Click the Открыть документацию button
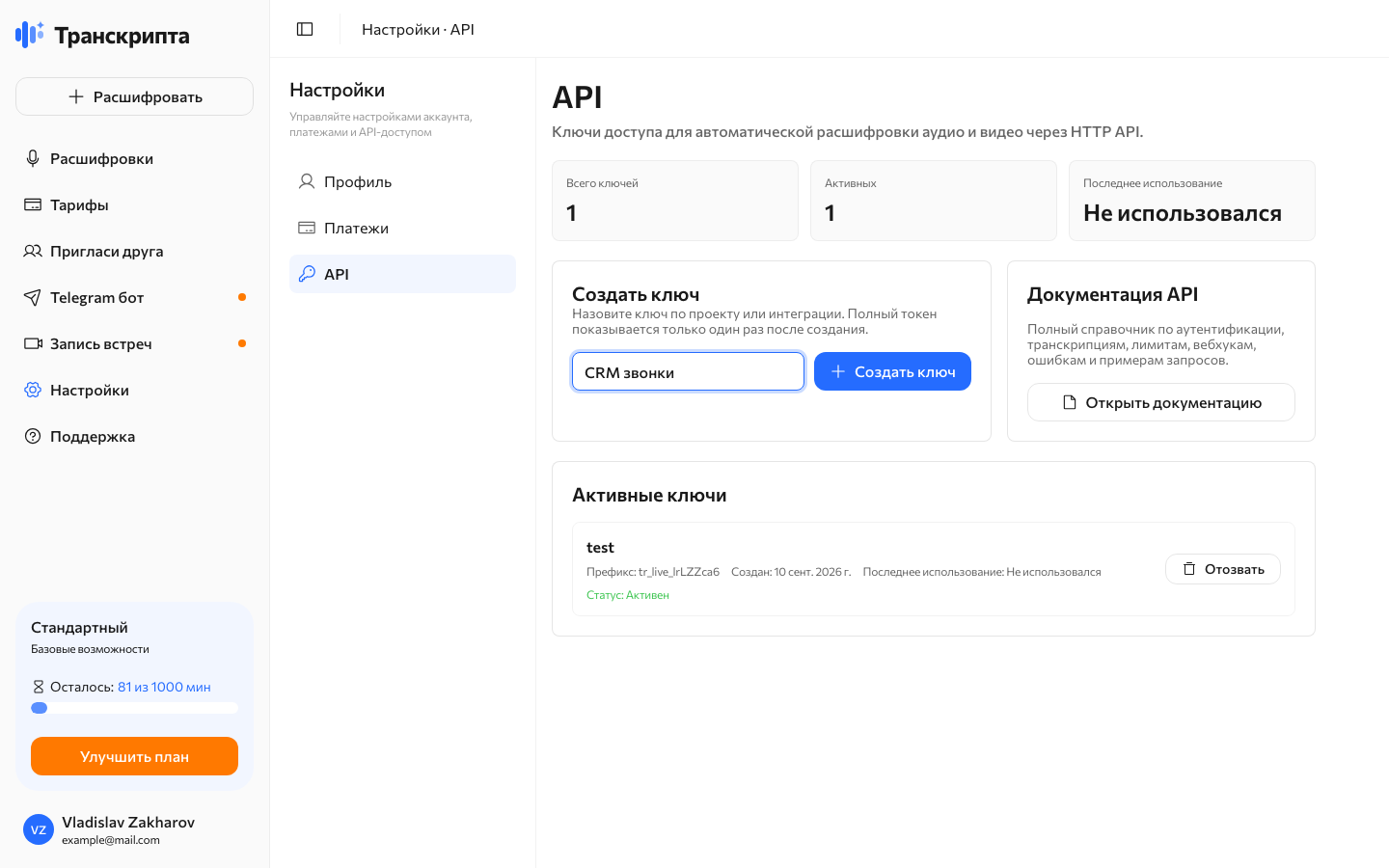The image size is (1389, 868). click(1161, 402)
